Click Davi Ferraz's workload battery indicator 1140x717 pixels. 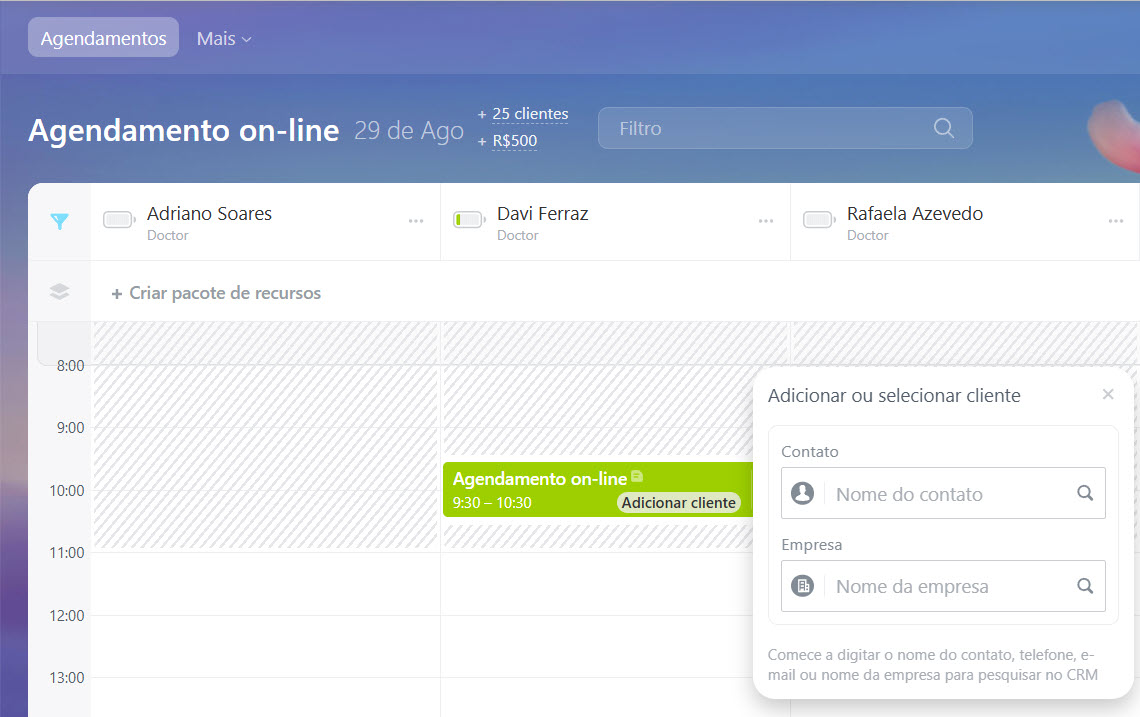[469, 220]
